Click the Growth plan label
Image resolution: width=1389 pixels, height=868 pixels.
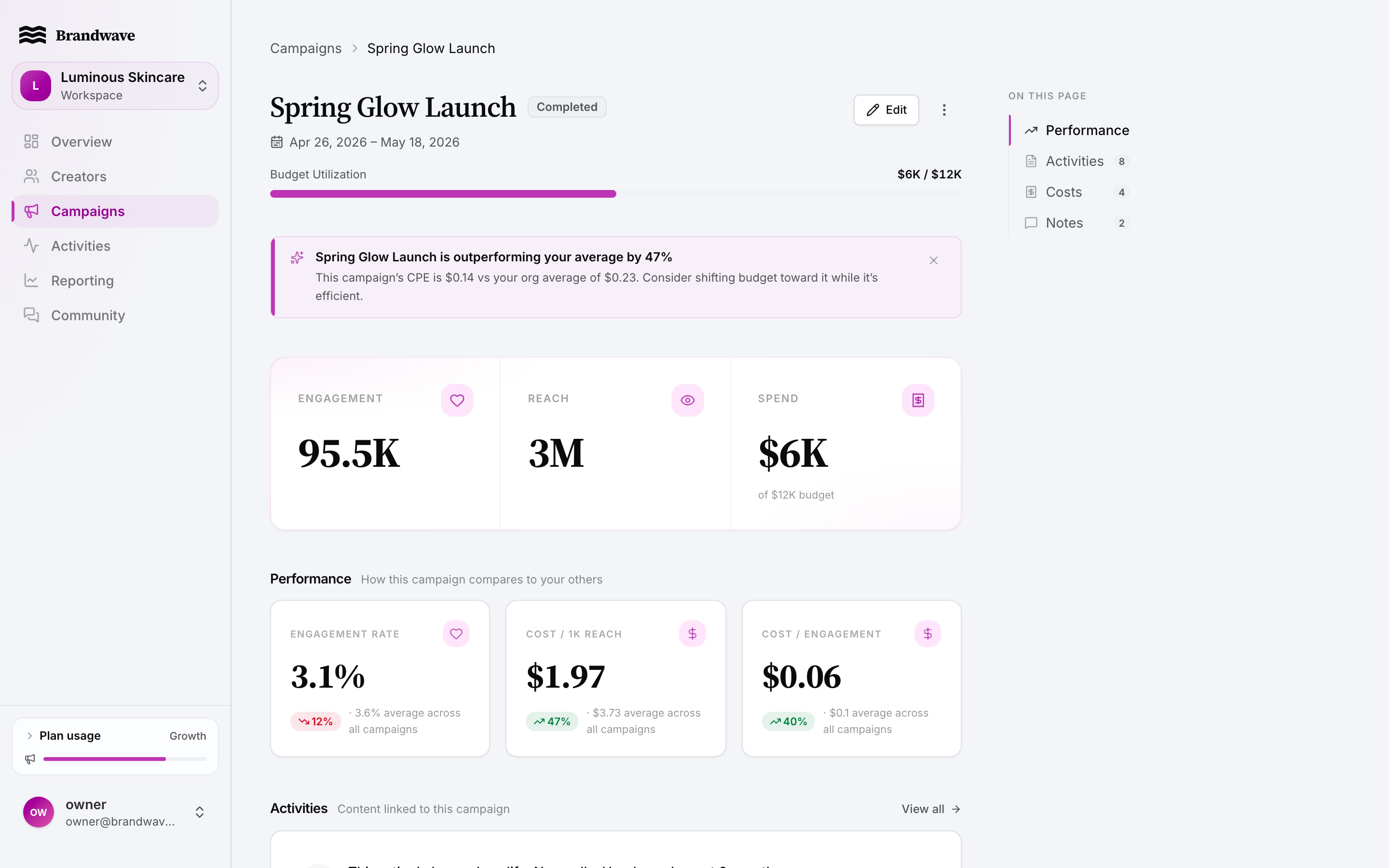(188, 736)
